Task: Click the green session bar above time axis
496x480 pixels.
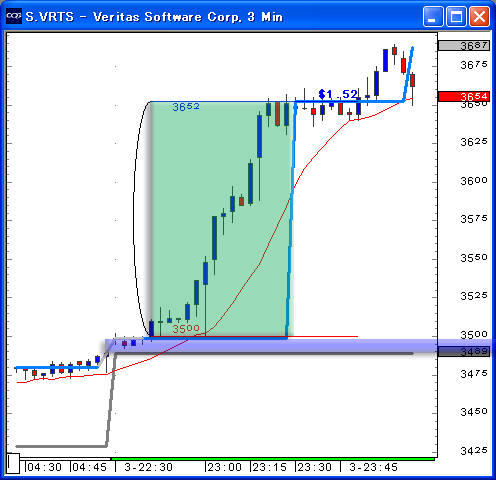Action: pos(273,459)
